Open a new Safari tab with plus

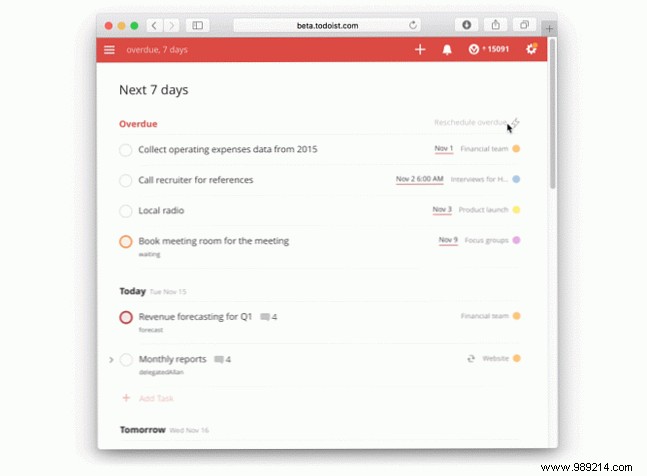549,29
